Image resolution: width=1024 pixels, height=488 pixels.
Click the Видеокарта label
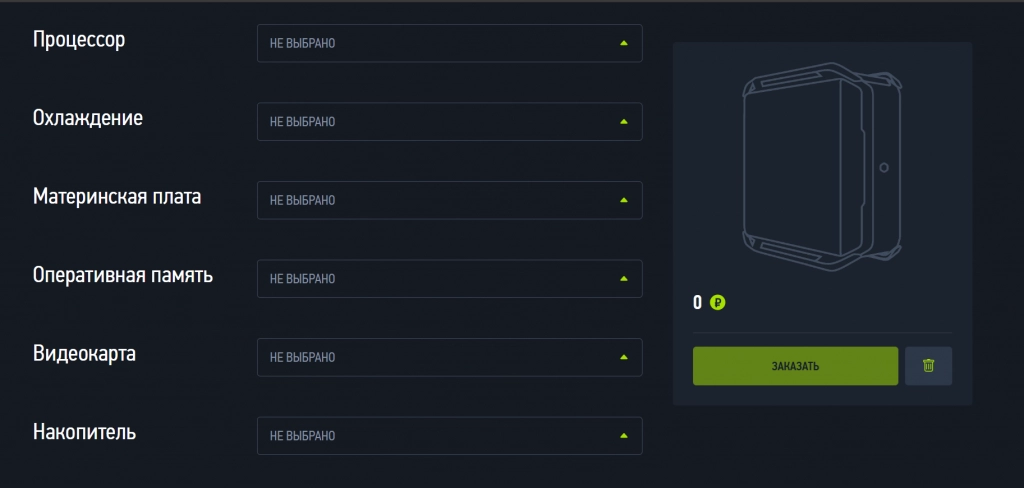(x=84, y=354)
